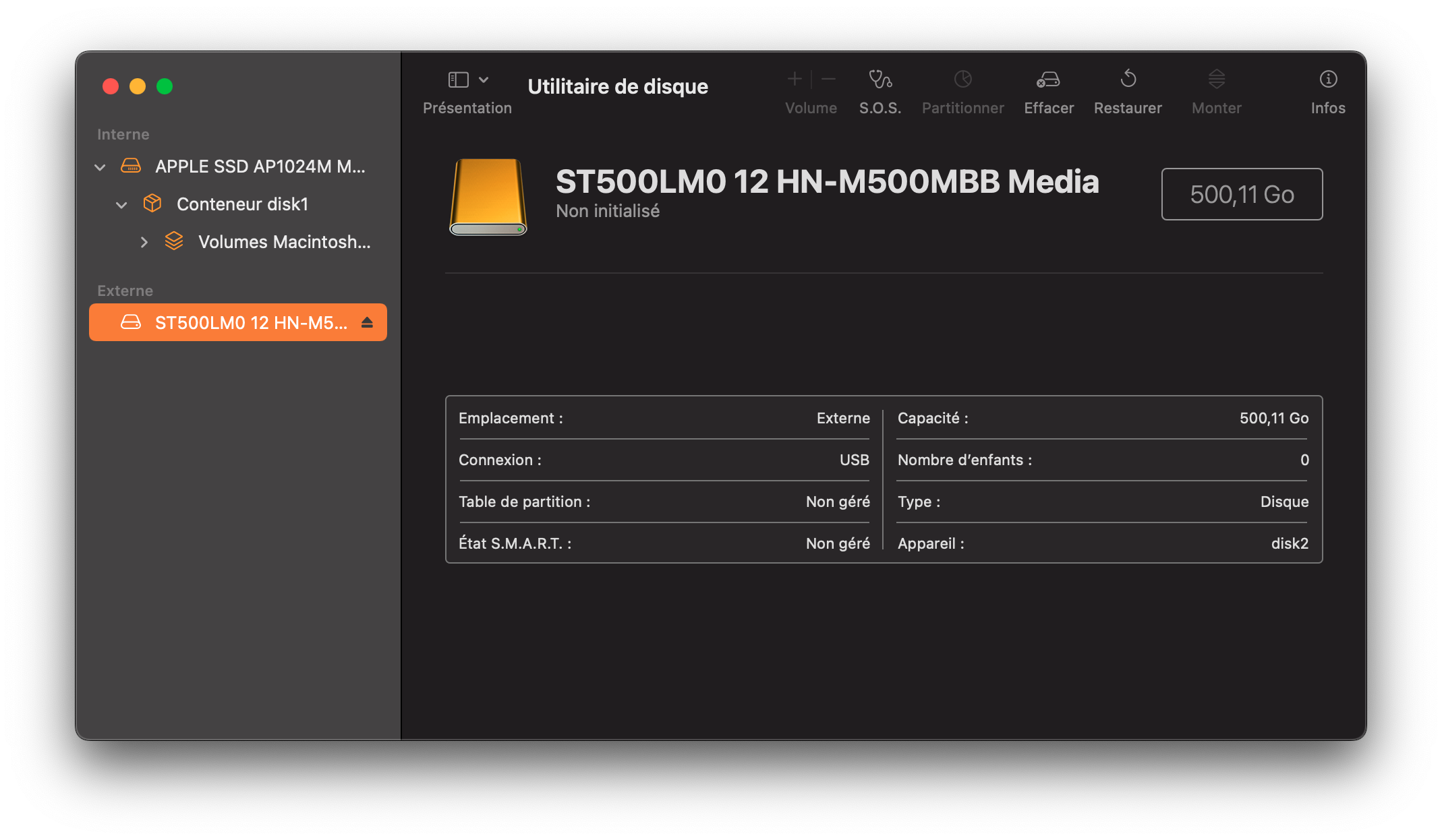
Task: Click the add volume plus icon
Action: [x=795, y=80]
